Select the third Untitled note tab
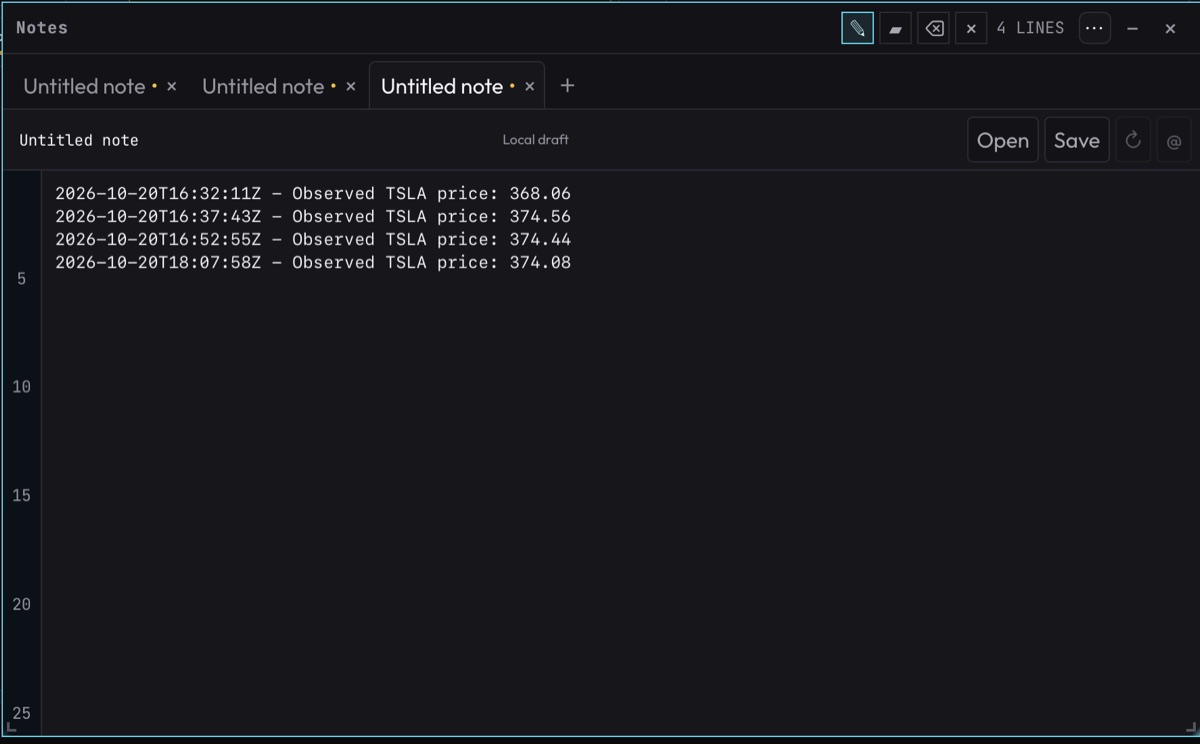This screenshot has width=1200, height=744. pyautogui.click(x=442, y=86)
